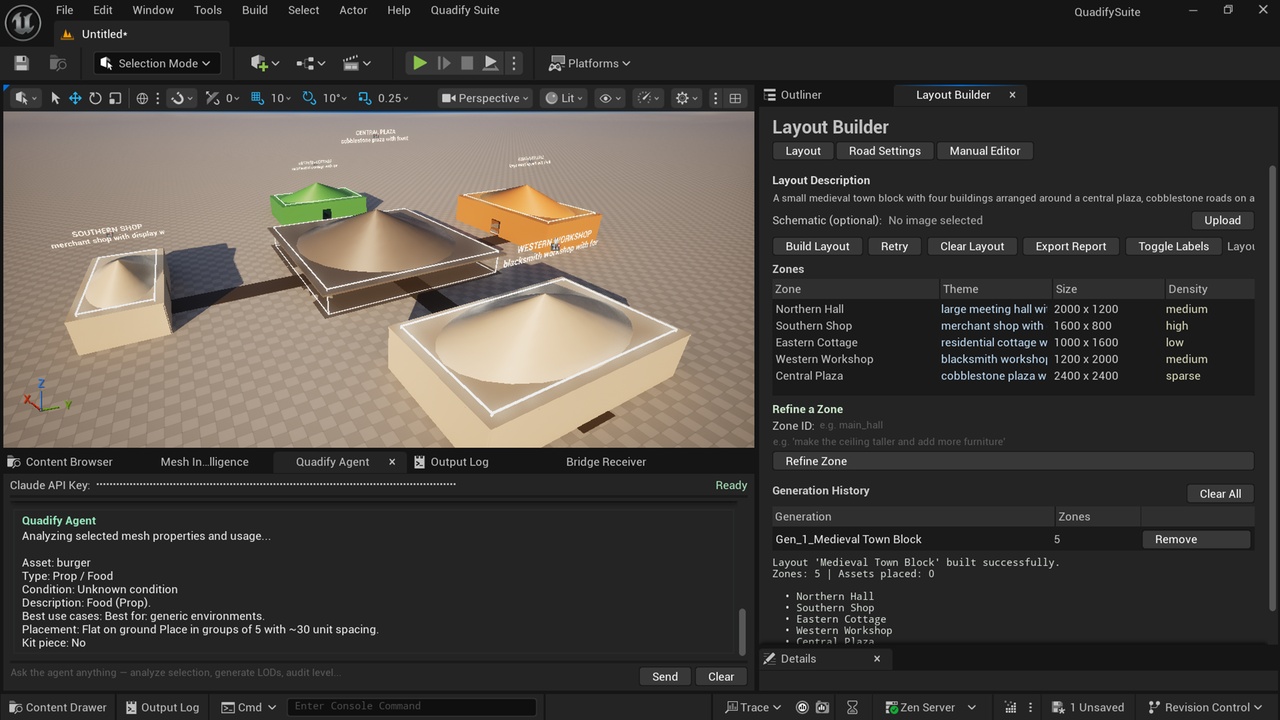Switch world/local coordinate space globe icon
Image resolution: width=1280 pixels, height=720 pixels.
142,98
